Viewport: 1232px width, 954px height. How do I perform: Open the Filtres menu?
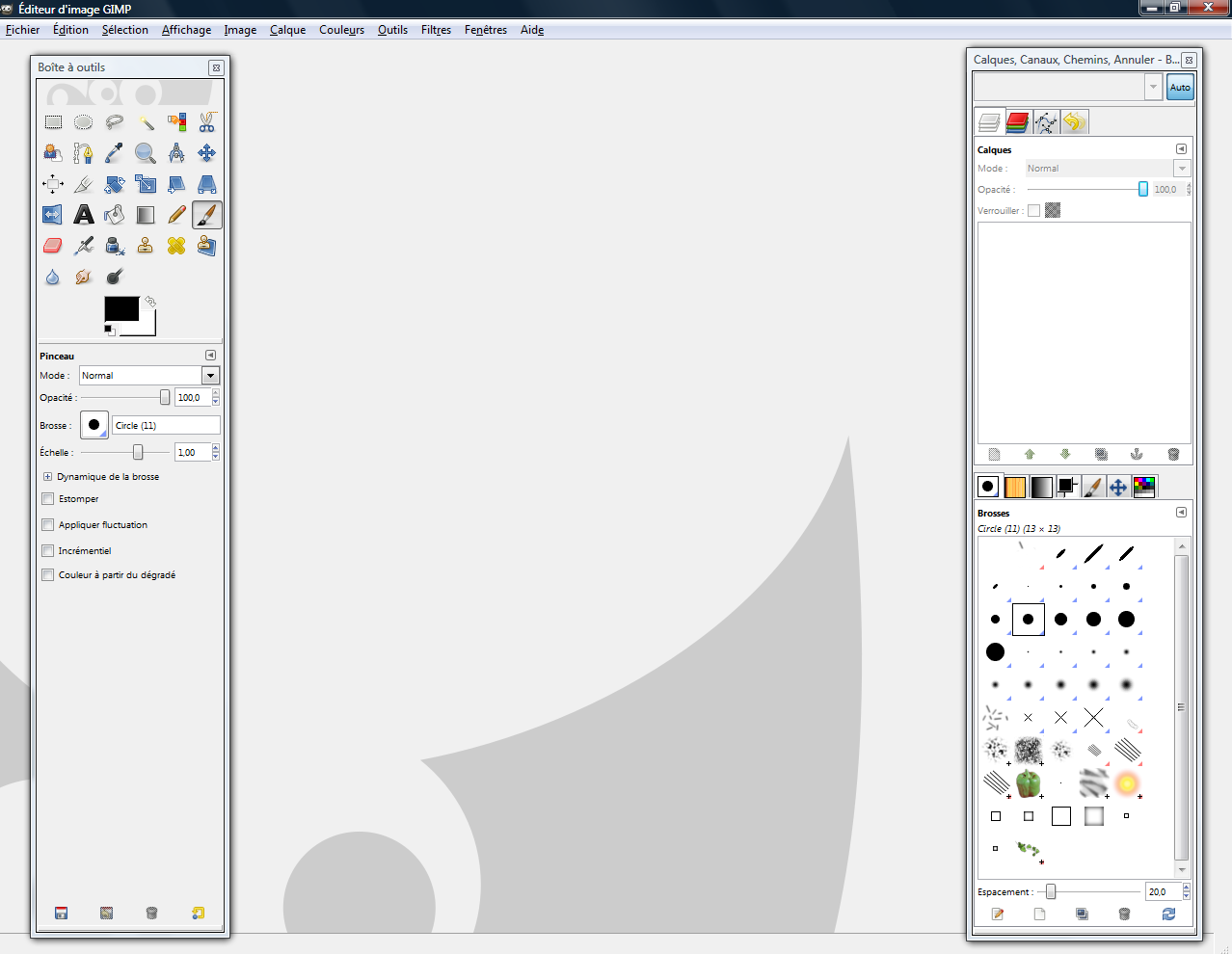pos(436,30)
